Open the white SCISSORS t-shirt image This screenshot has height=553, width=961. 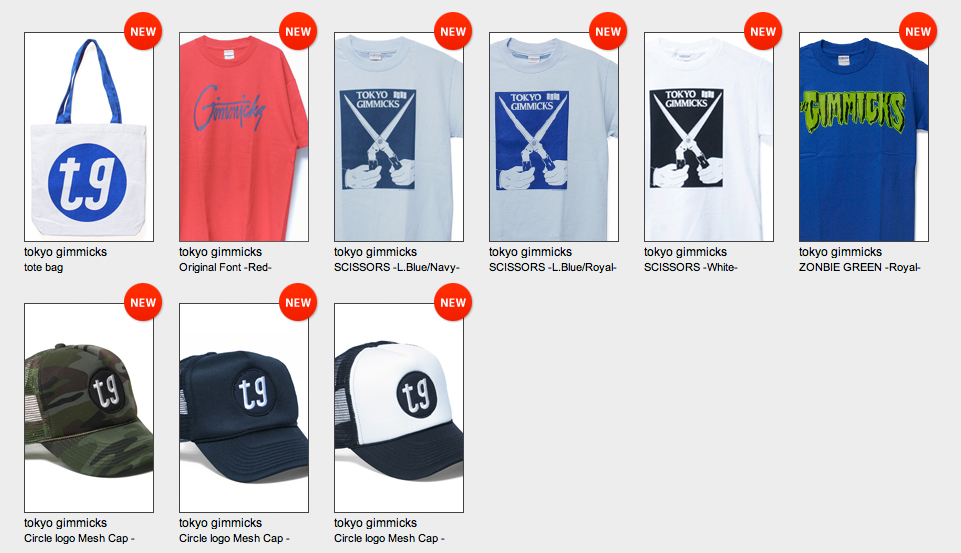coord(709,137)
